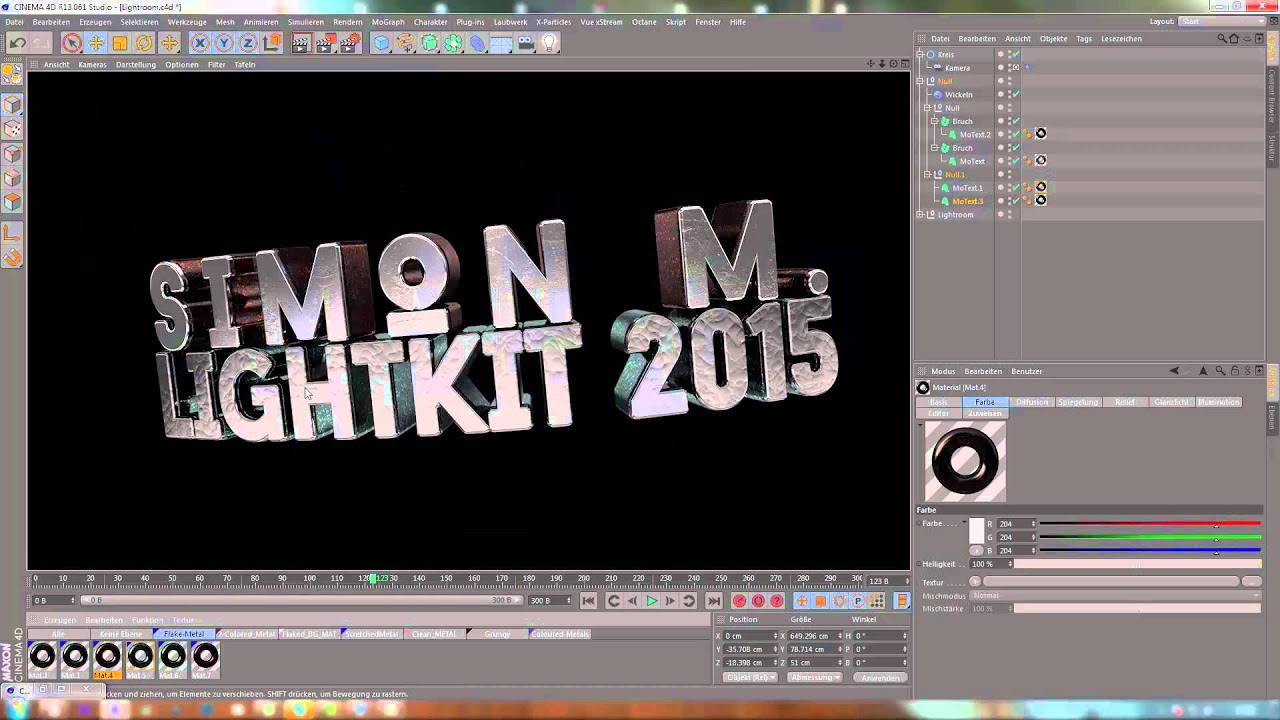Toggle the Z axis lock
Viewport: 1280px width, 720px height.
(x=248, y=43)
